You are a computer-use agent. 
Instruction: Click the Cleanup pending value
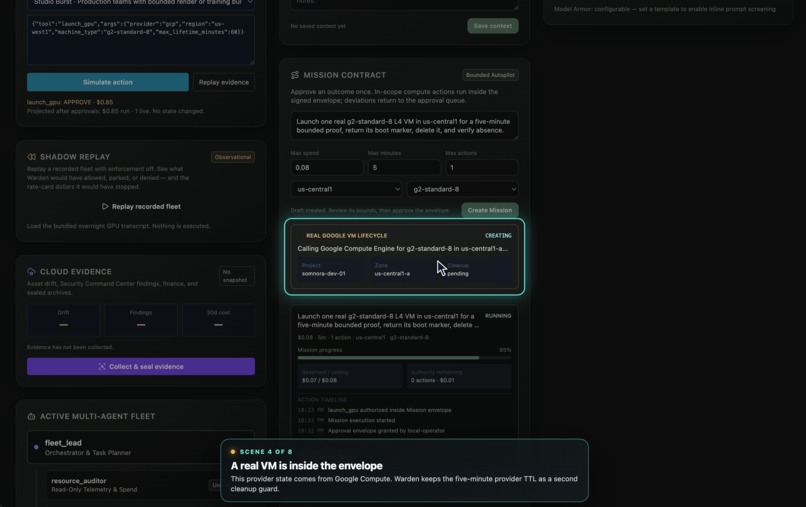[x=457, y=274]
